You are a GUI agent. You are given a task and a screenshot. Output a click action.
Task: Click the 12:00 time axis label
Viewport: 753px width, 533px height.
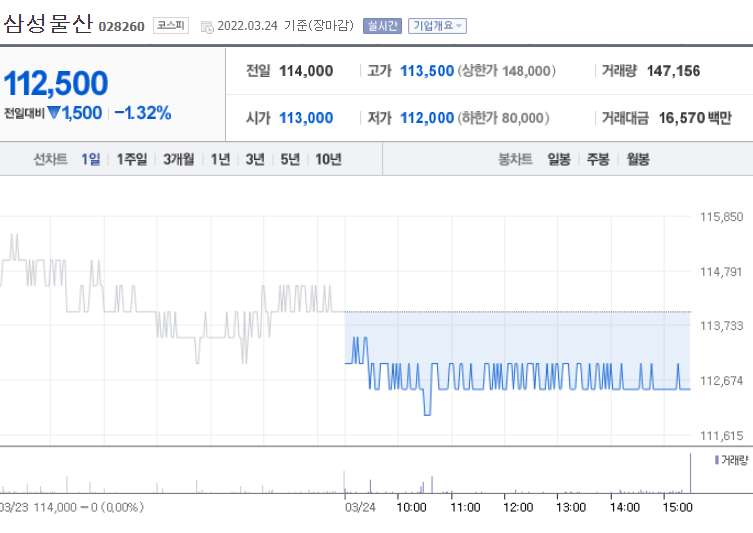click(518, 507)
